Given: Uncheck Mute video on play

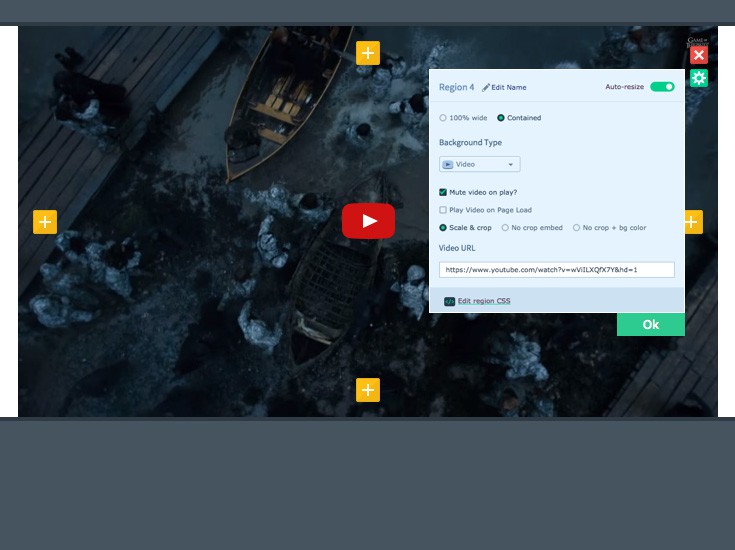Looking at the screenshot, I should (x=443, y=192).
